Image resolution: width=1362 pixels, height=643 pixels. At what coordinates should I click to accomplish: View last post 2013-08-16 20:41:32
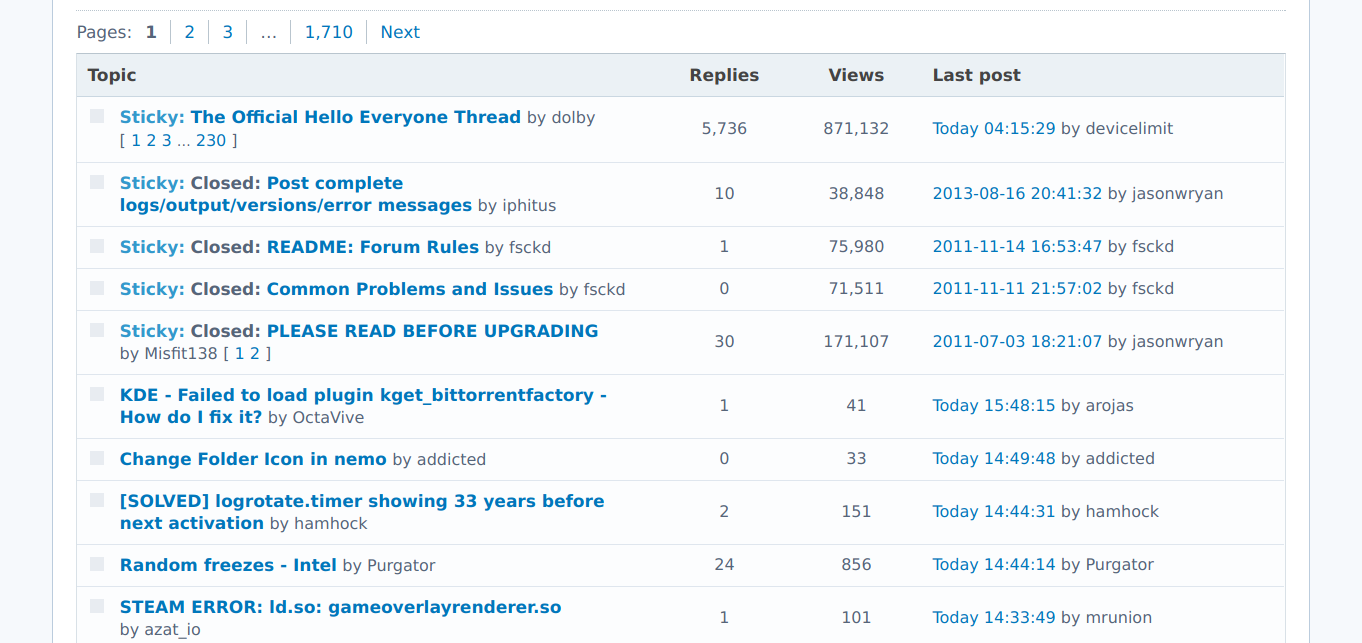pyautogui.click(x=1017, y=194)
